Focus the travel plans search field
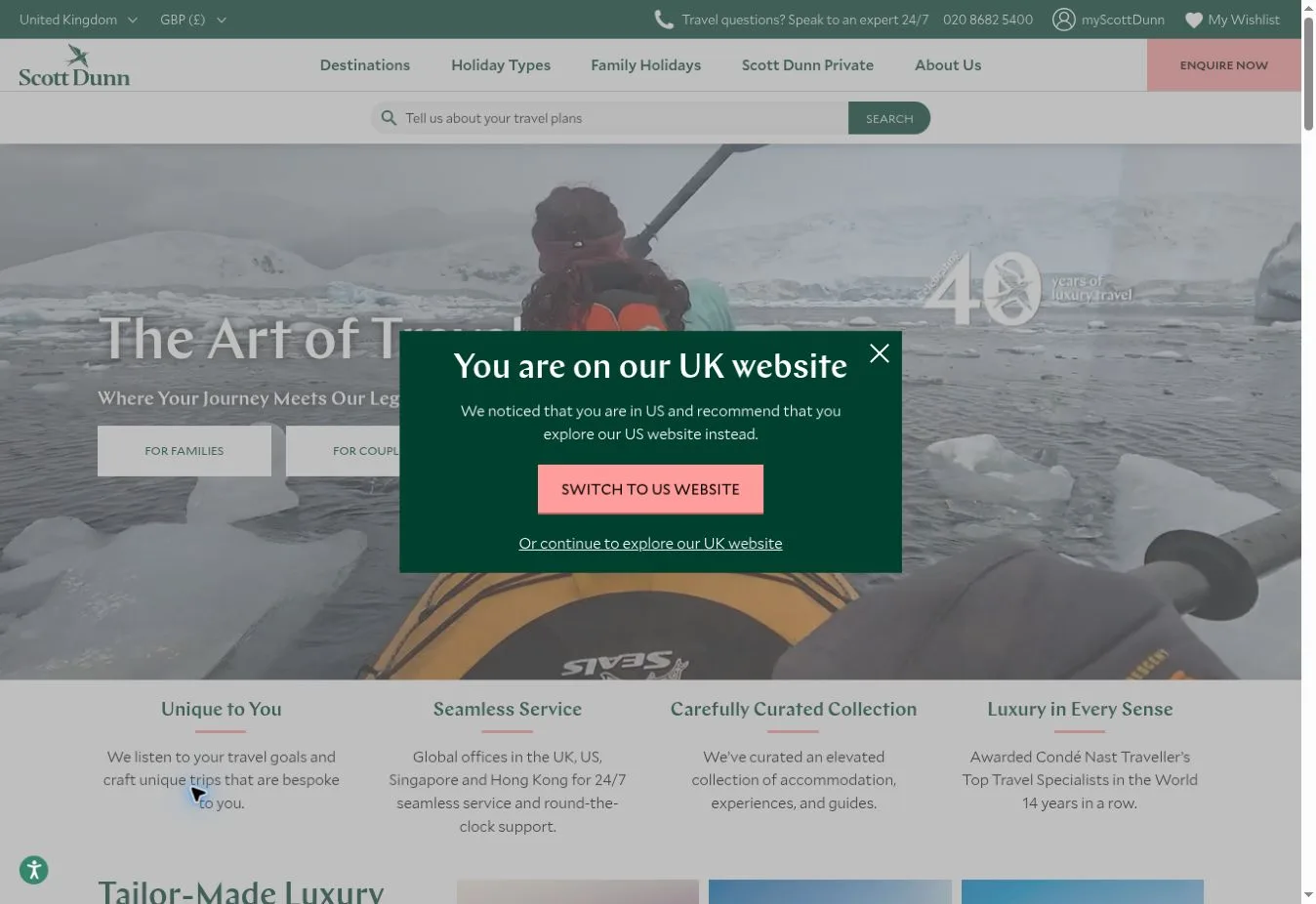 [609, 118]
